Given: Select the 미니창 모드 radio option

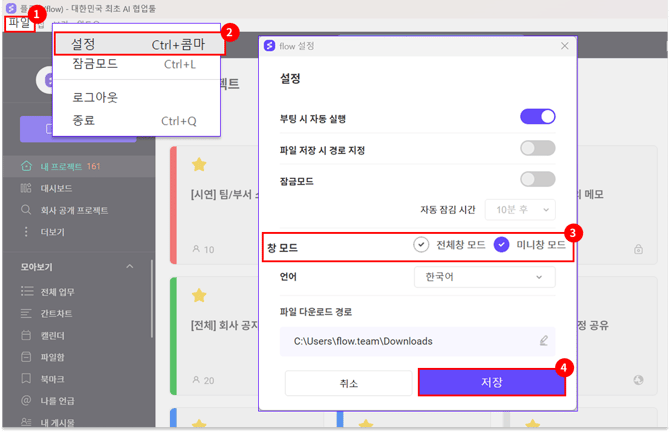Looking at the screenshot, I should pyautogui.click(x=502, y=245).
